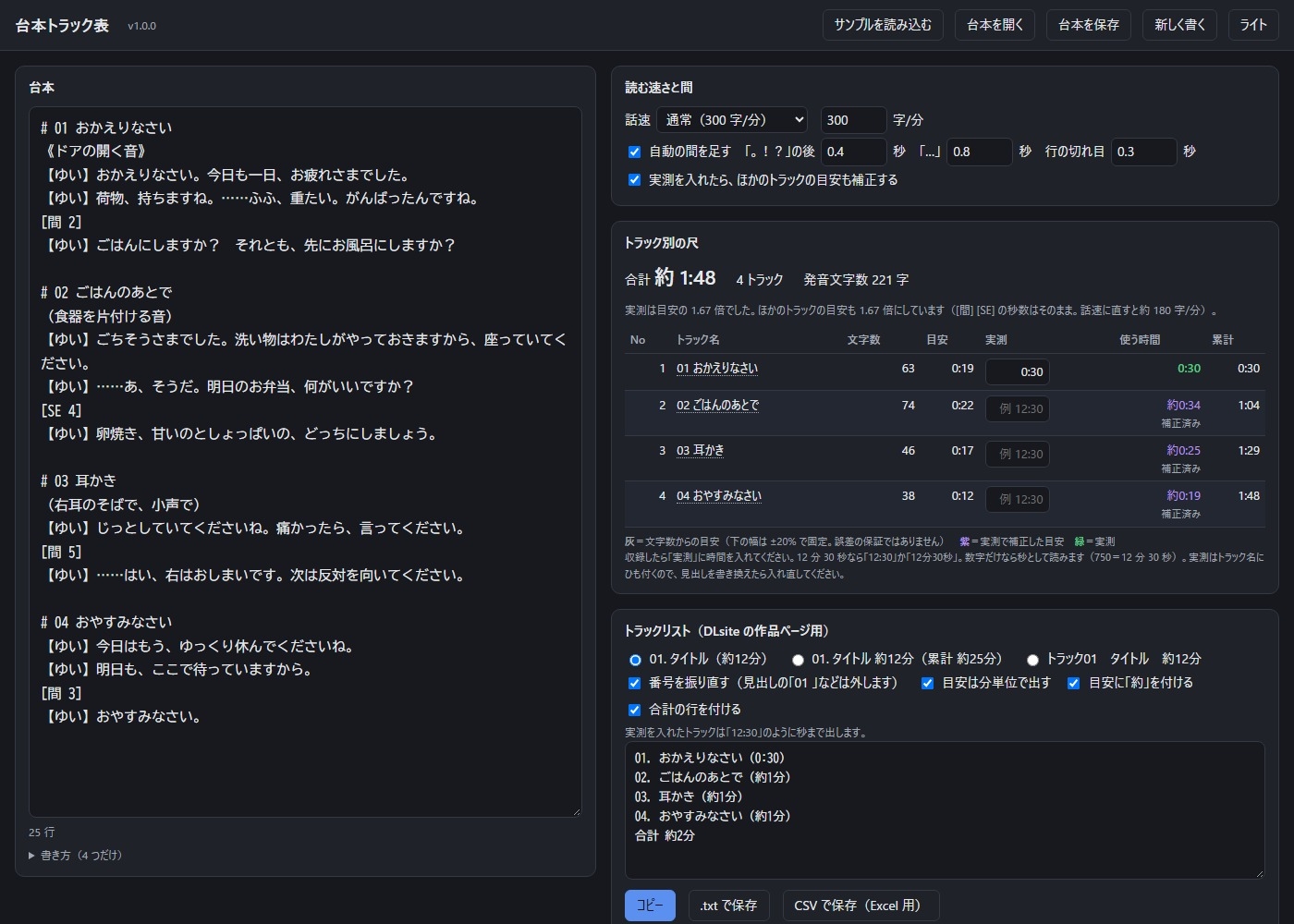This screenshot has height=924, width=1294.
Task: Copy the track list with コピー
Action: (x=650, y=906)
